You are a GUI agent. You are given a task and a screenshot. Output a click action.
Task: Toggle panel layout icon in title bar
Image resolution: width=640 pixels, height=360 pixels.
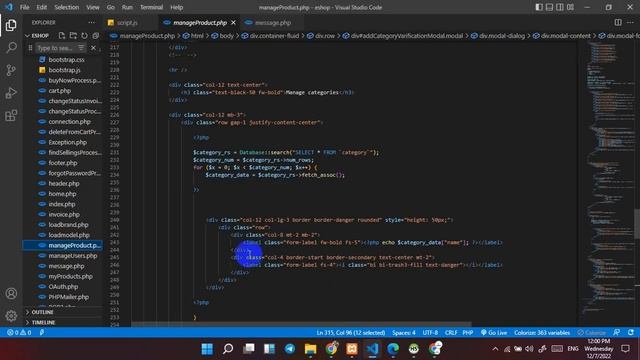(549, 7)
